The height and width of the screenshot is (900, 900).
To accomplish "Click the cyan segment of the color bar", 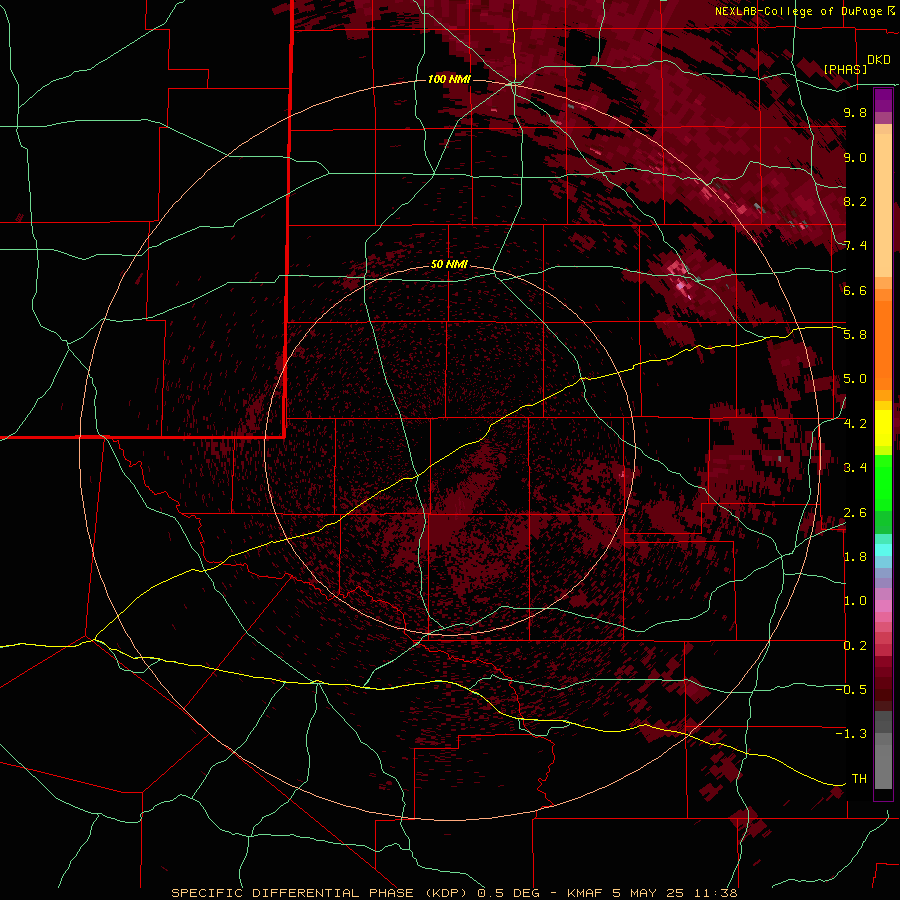I will pos(883,550).
